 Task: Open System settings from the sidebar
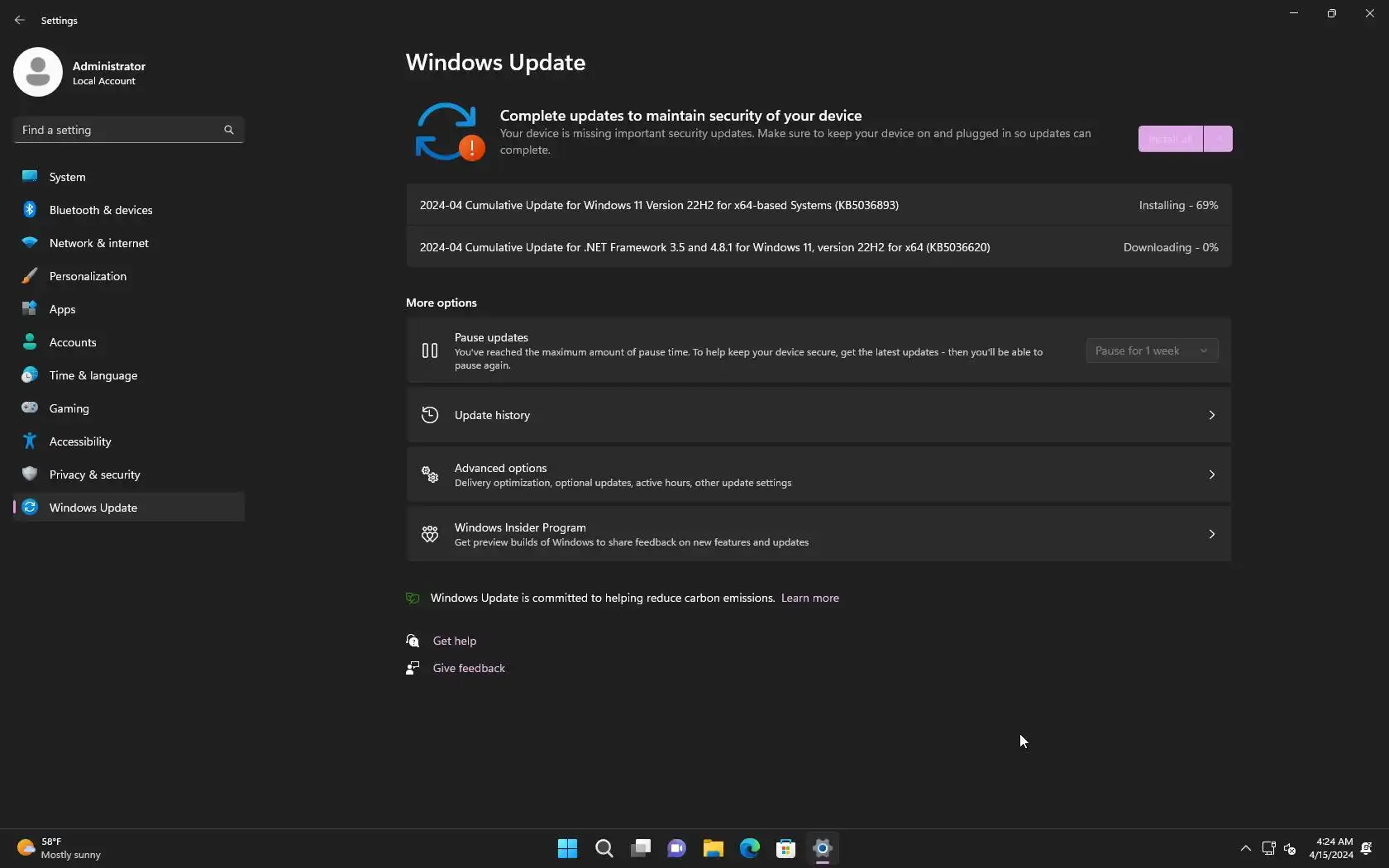click(x=129, y=177)
